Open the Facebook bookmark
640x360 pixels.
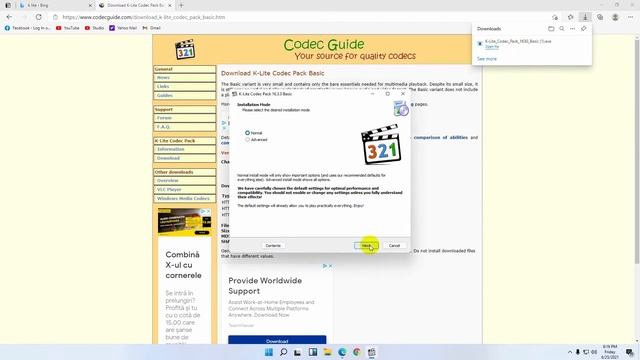tap(27, 28)
